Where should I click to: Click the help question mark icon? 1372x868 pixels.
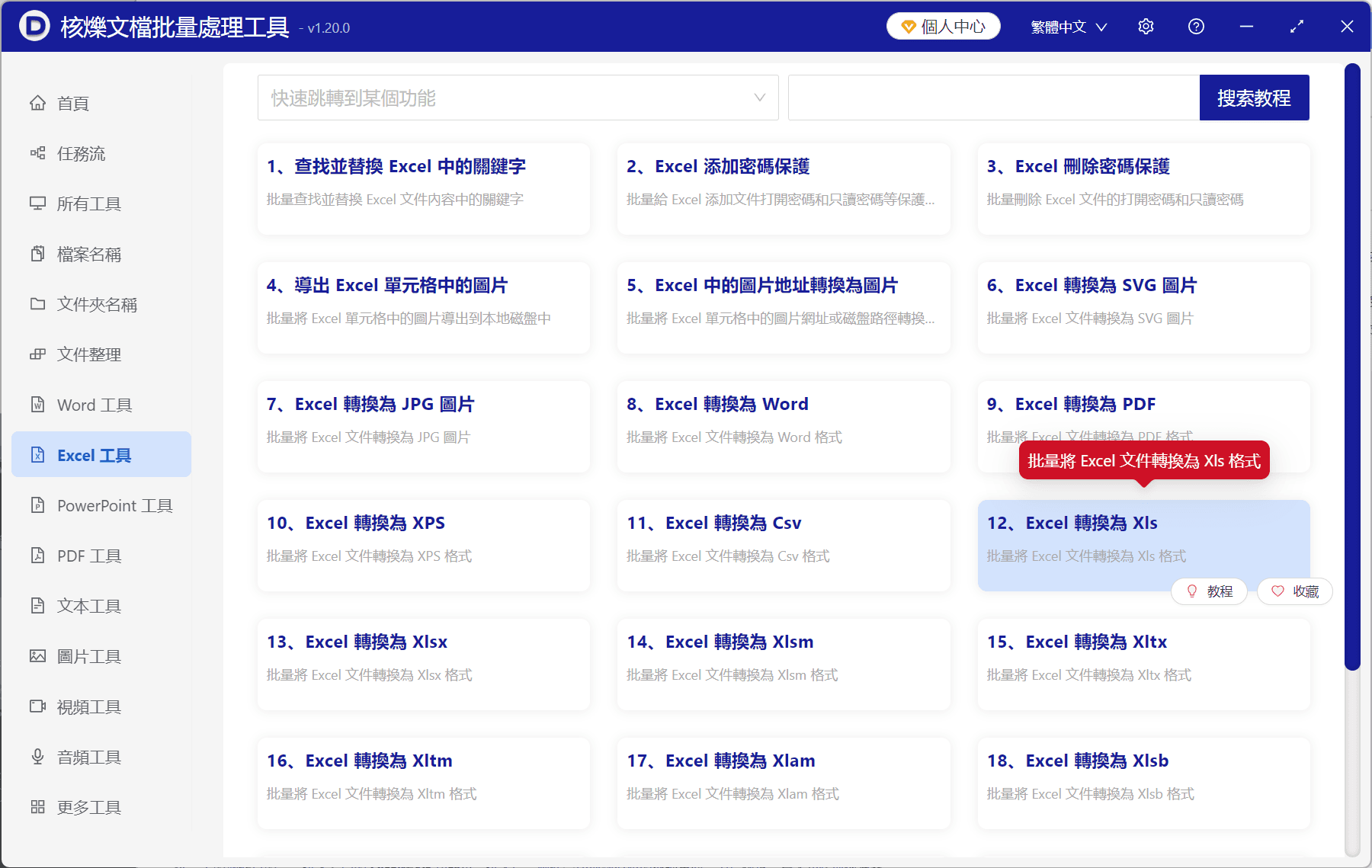tap(1196, 27)
